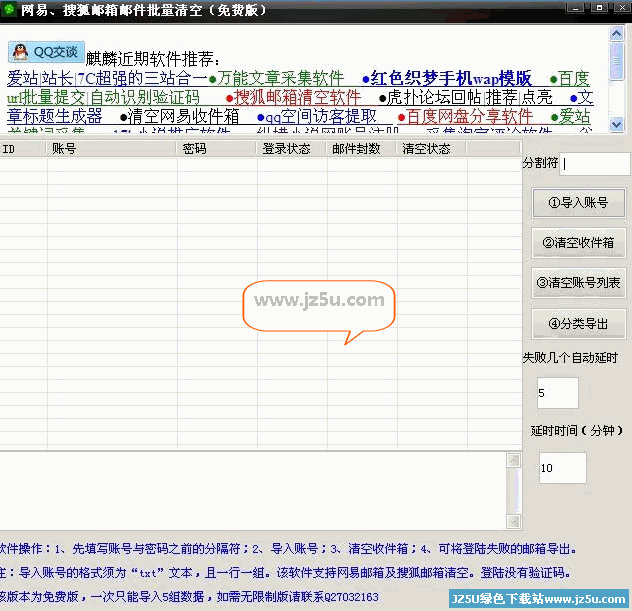Click the log box scroll up arrow
Image resolution: width=632 pixels, height=611 pixels.
tap(514, 460)
